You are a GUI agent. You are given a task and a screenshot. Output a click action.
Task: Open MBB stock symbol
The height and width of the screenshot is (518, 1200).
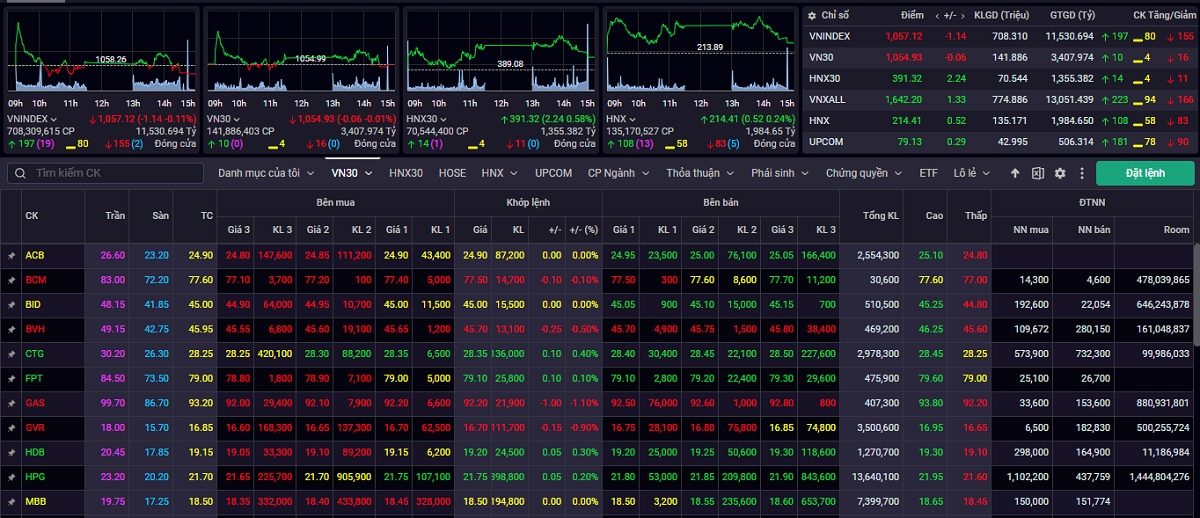[x=35, y=500]
